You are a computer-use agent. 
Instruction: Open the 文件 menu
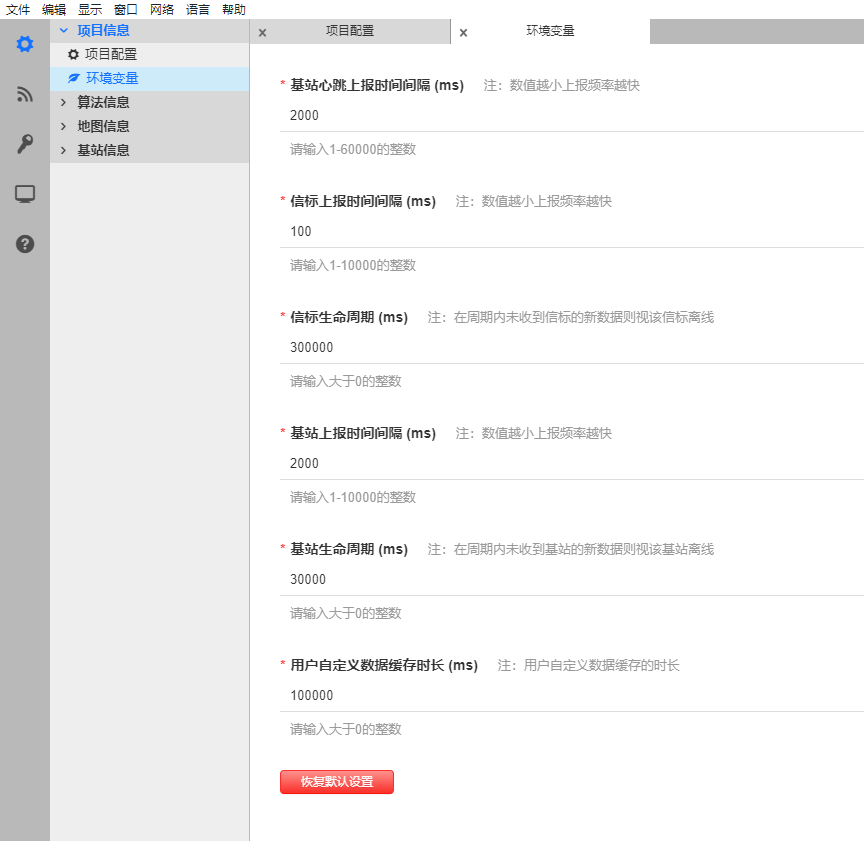click(x=18, y=9)
